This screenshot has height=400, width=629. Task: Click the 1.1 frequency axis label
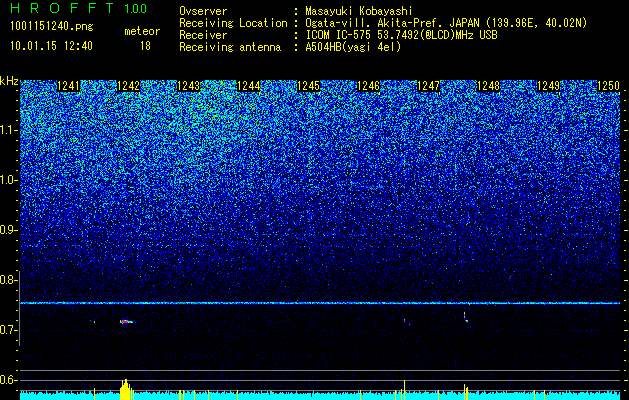point(9,130)
